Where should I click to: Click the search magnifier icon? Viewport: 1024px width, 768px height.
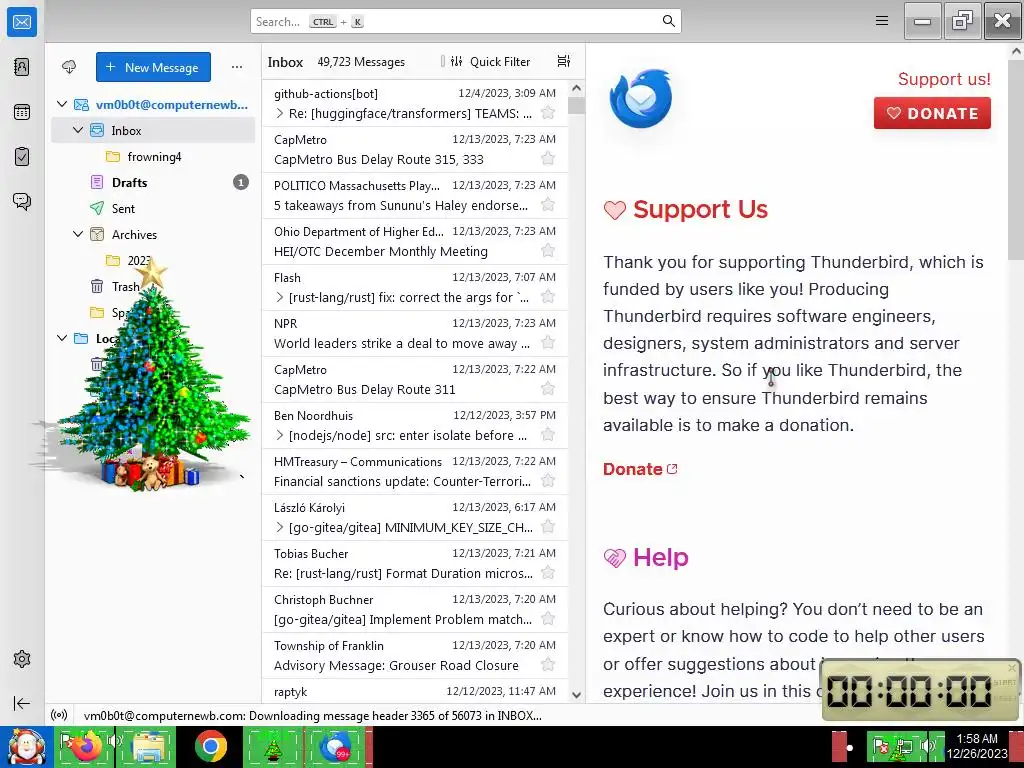tap(668, 21)
